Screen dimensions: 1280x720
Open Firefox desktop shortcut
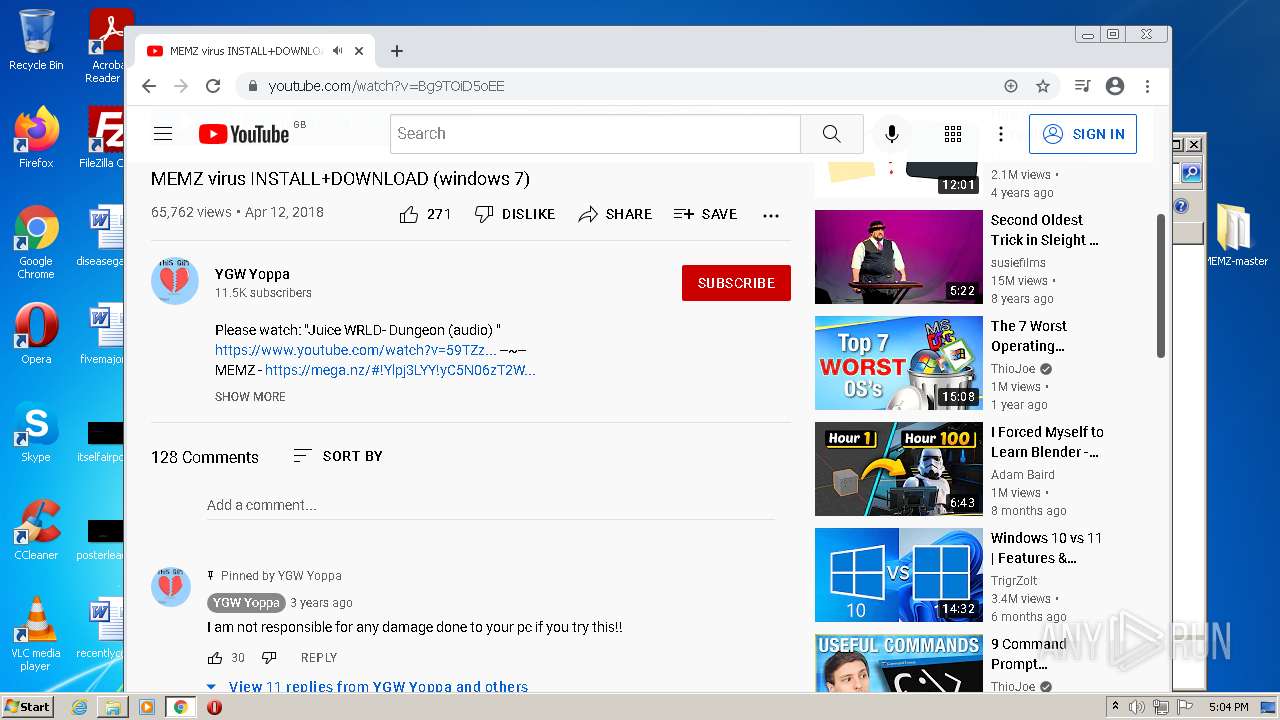(36, 138)
